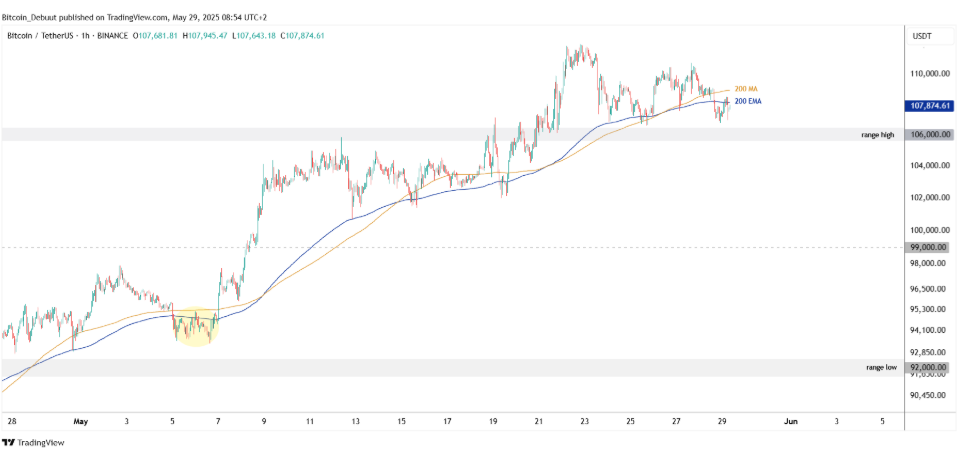
Task: Click the "23" date on the time axis
Action: [x=584, y=422]
